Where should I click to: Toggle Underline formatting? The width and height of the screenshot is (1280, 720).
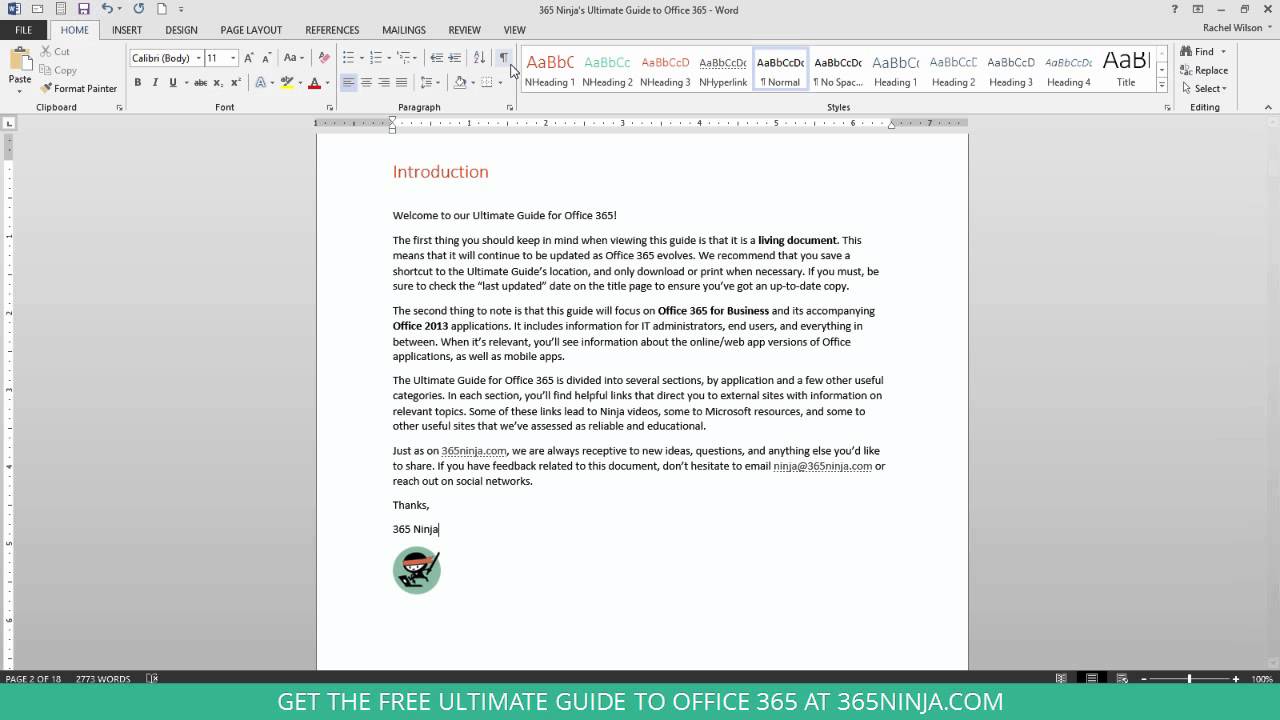[x=173, y=83]
